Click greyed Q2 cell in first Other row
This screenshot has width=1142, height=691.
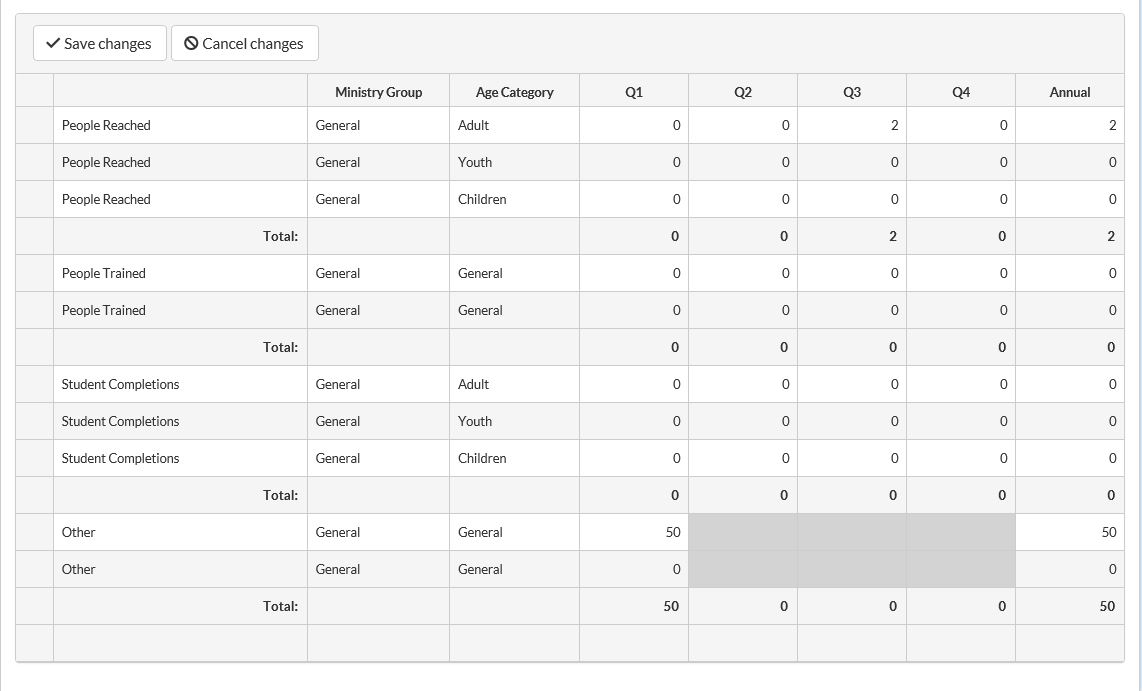[x=743, y=532]
